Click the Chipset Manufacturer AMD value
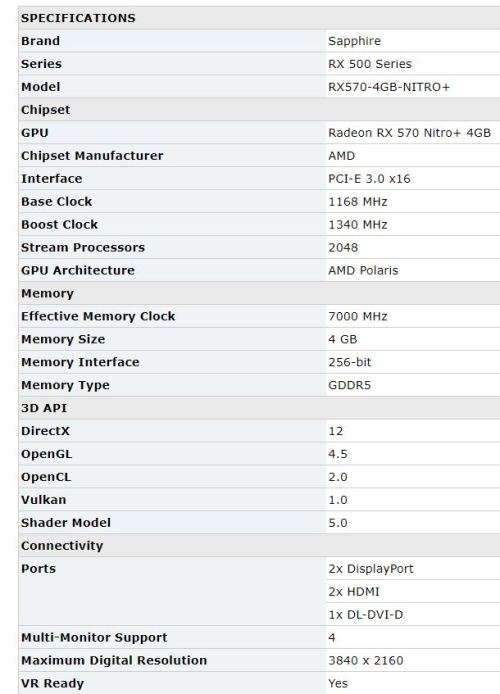The height and width of the screenshot is (694, 500). pyautogui.click(x=342, y=156)
